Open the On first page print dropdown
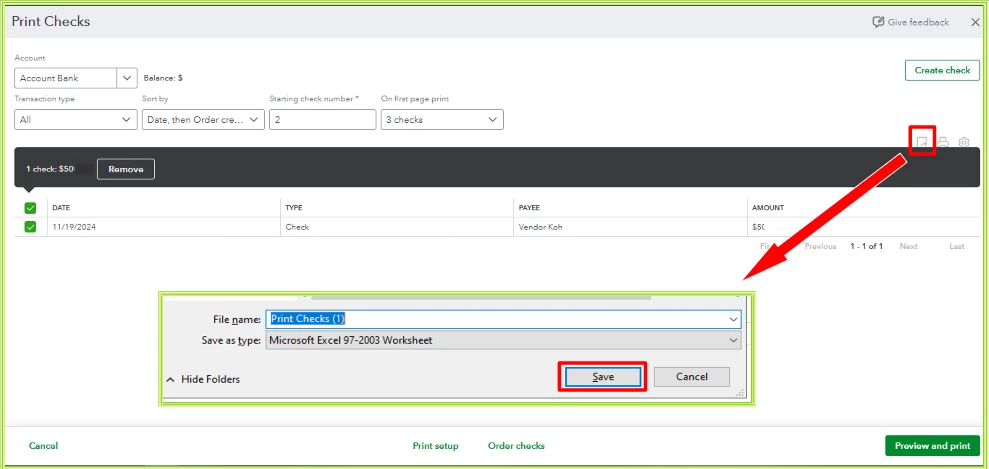Image resolution: width=989 pixels, height=469 pixels. pos(442,119)
